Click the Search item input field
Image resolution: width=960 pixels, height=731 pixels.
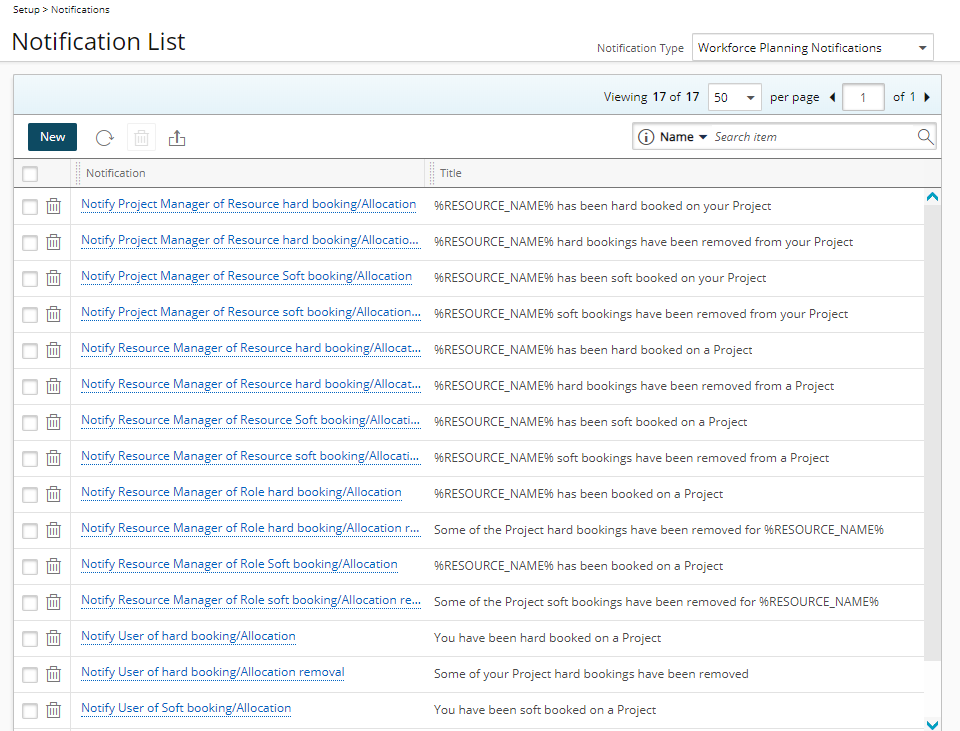(x=812, y=137)
